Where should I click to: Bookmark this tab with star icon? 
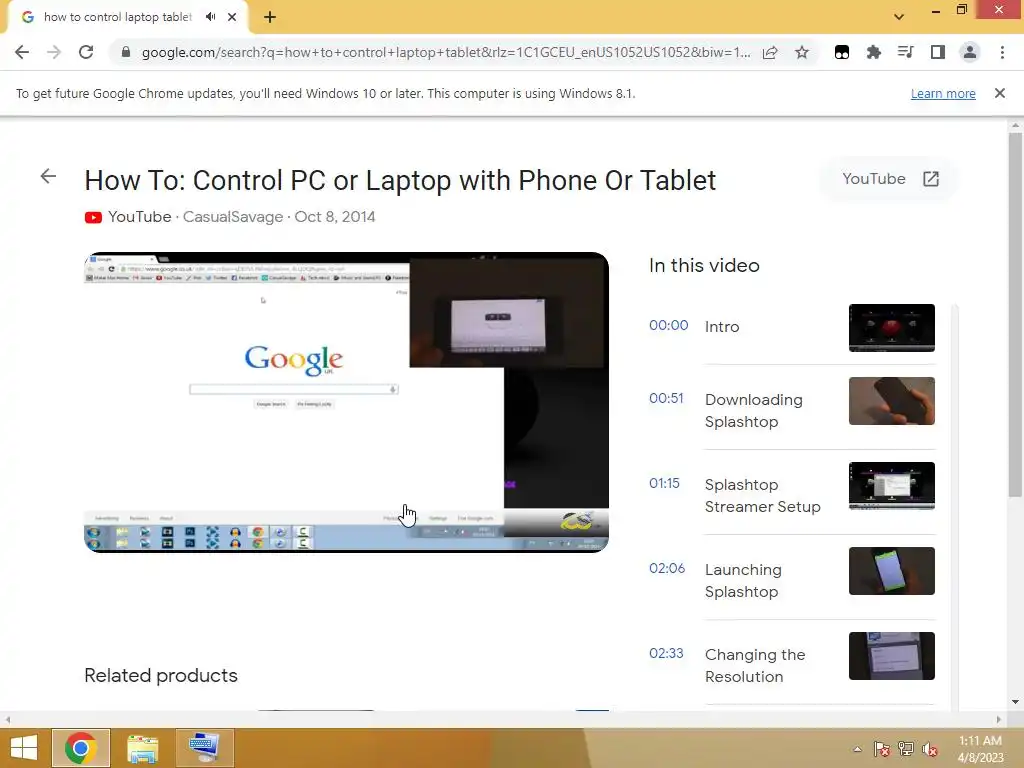[802, 52]
